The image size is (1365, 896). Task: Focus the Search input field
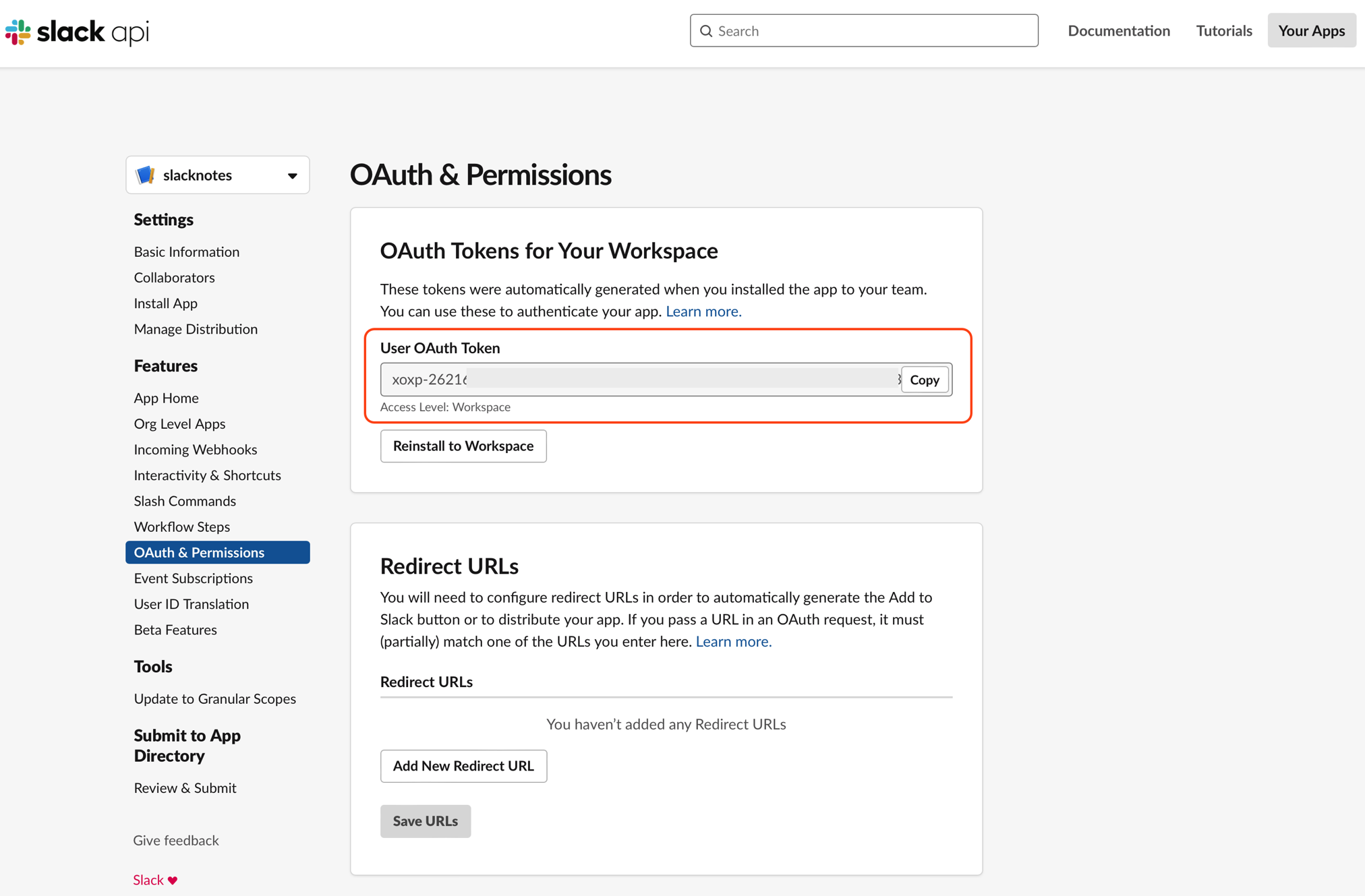870,31
